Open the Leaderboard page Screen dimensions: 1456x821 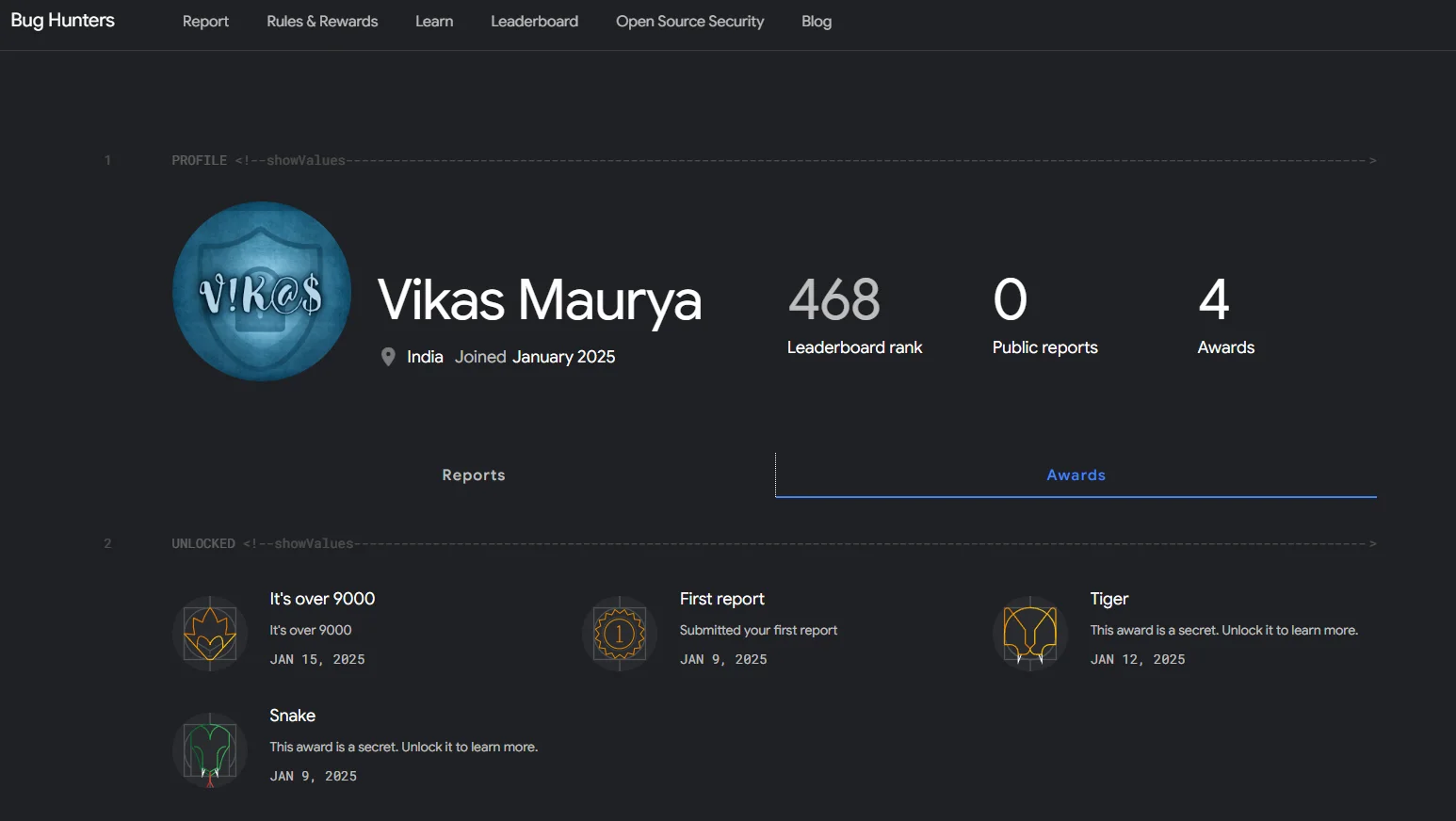(534, 22)
